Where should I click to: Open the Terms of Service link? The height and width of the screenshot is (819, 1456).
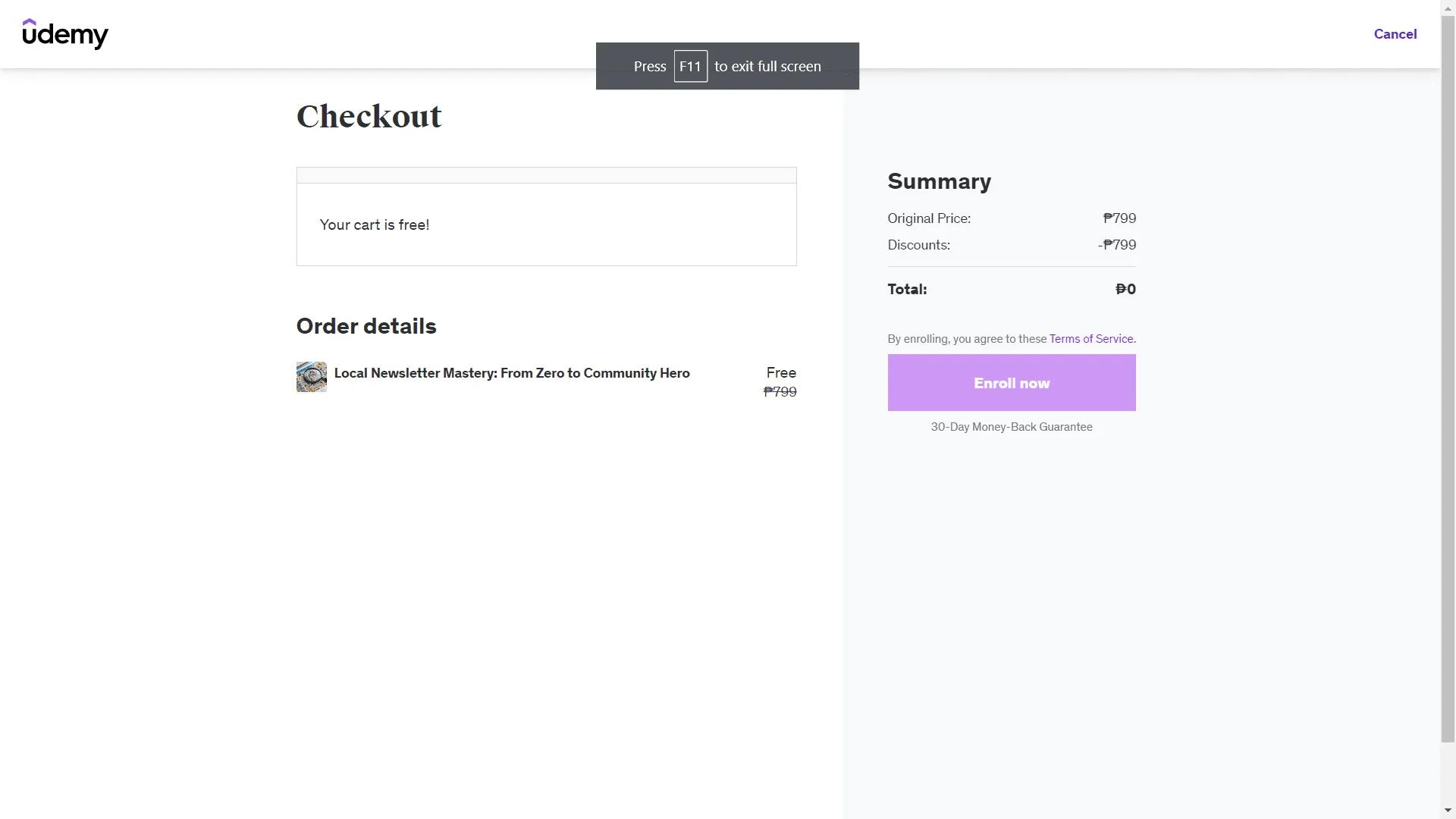pos(1090,339)
